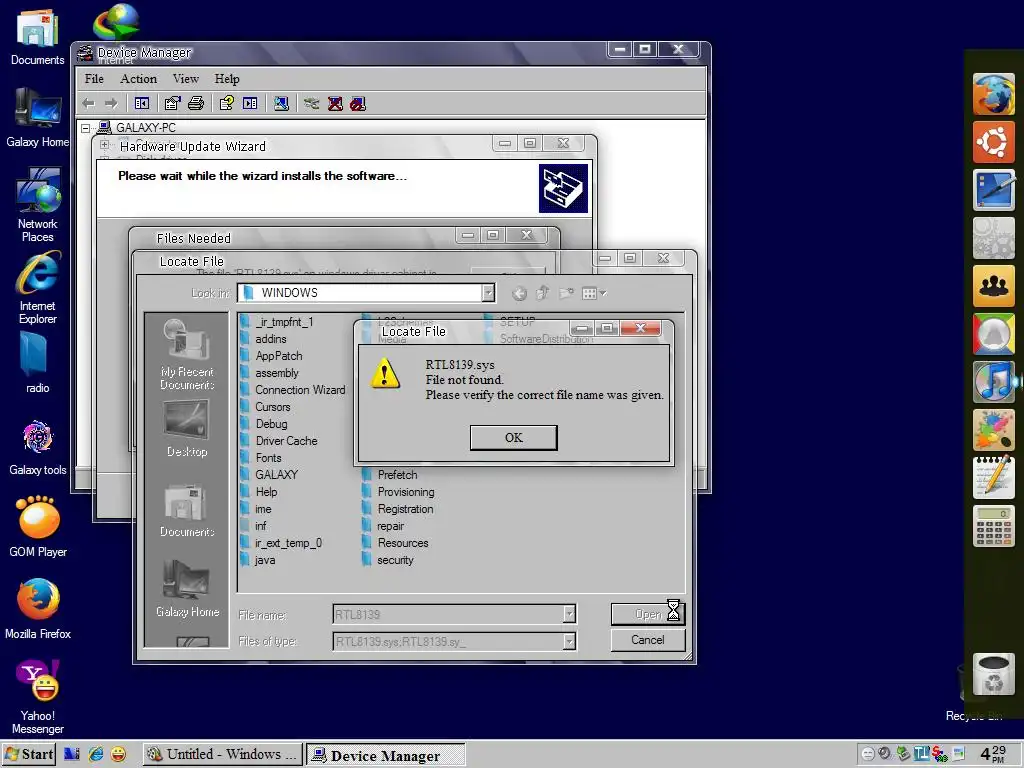Select the Cursors folder
This screenshot has width=1024, height=768.
click(266, 407)
